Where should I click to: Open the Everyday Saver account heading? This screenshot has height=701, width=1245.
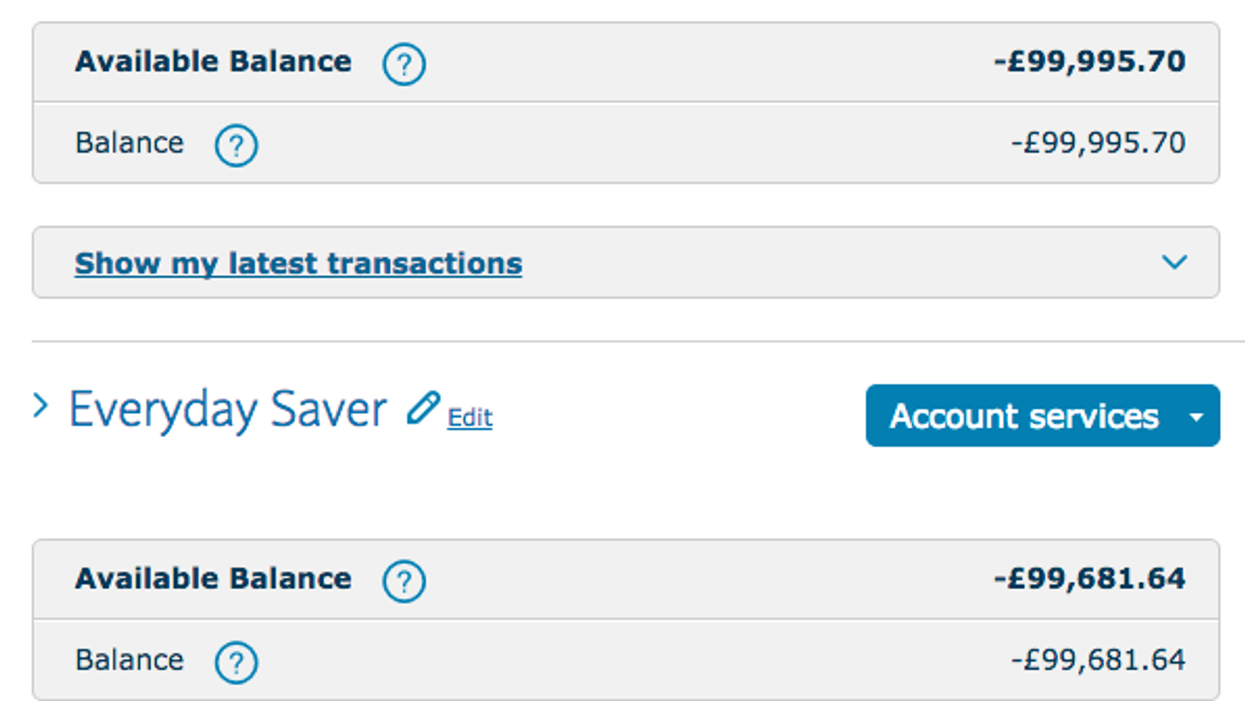[227, 410]
